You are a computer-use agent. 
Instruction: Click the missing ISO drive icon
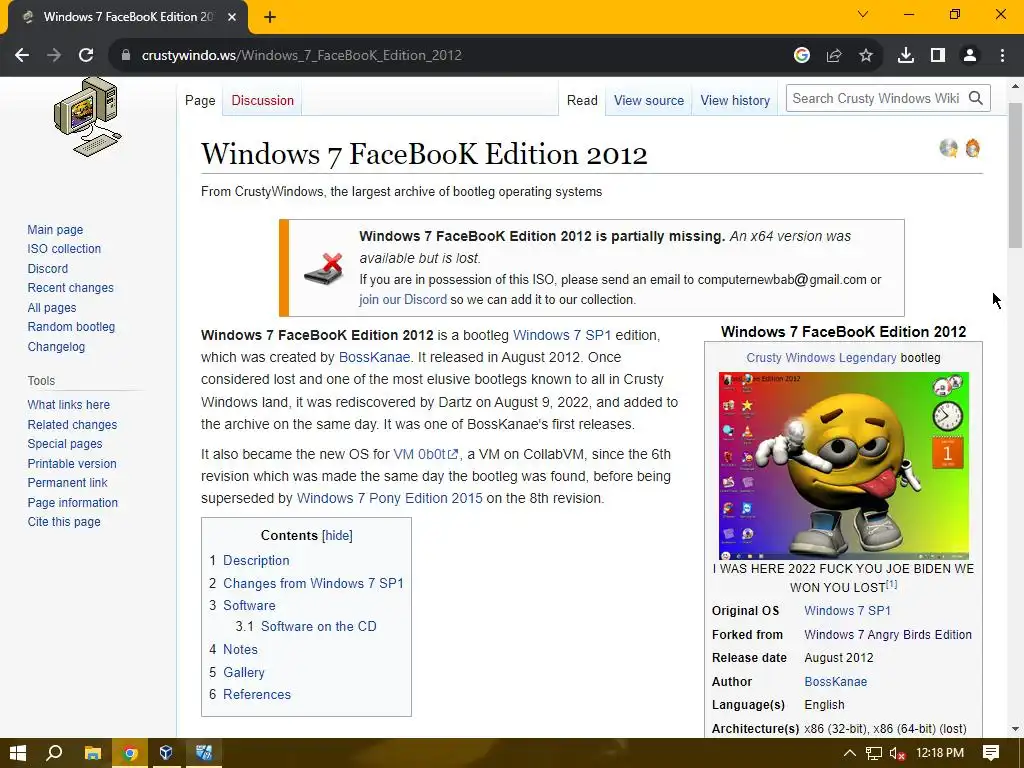click(x=325, y=268)
